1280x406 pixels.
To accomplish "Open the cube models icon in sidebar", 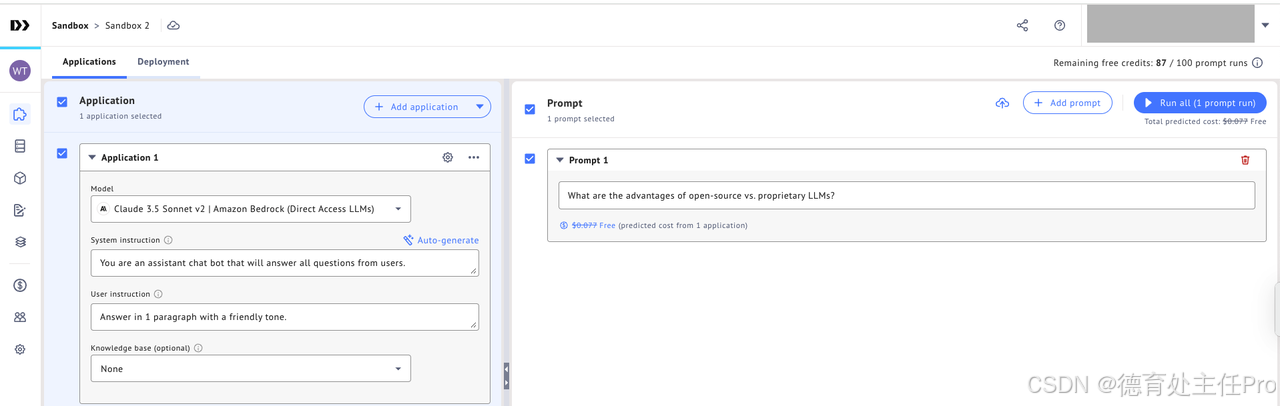I will [x=20, y=178].
